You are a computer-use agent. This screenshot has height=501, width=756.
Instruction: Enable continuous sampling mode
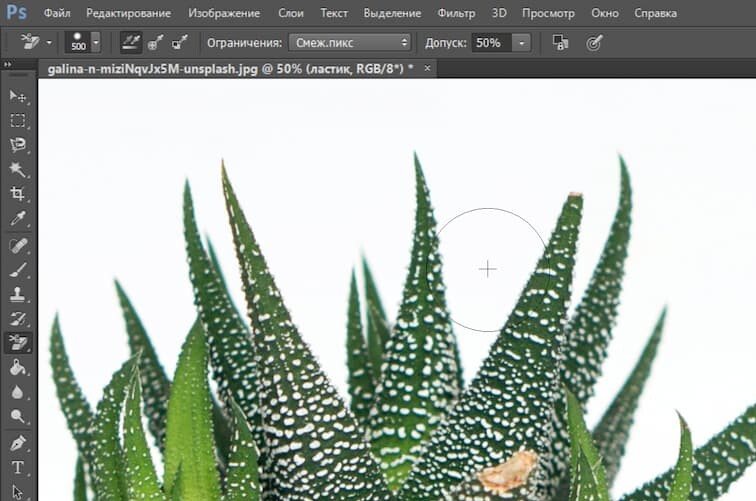pyautogui.click(x=131, y=43)
